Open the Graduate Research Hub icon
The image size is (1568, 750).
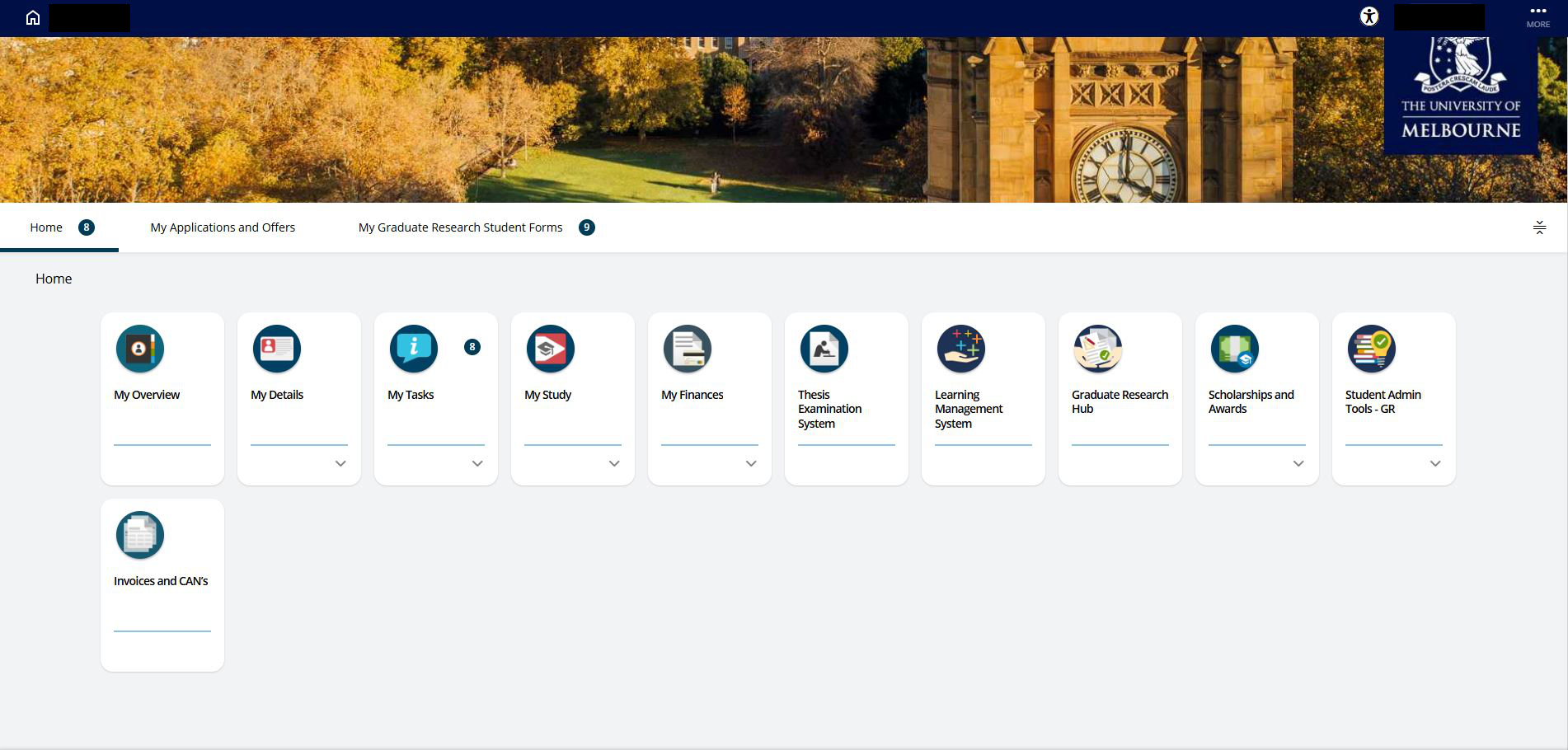[1098, 349]
